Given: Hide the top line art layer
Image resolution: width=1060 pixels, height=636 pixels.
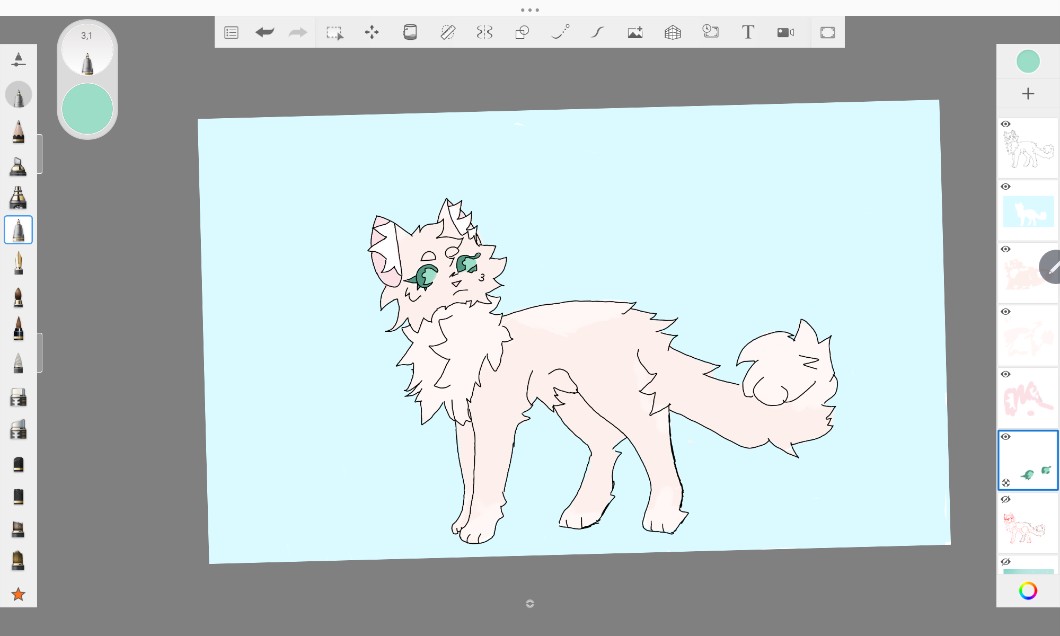Looking at the screenshot, I should 1006,124.
